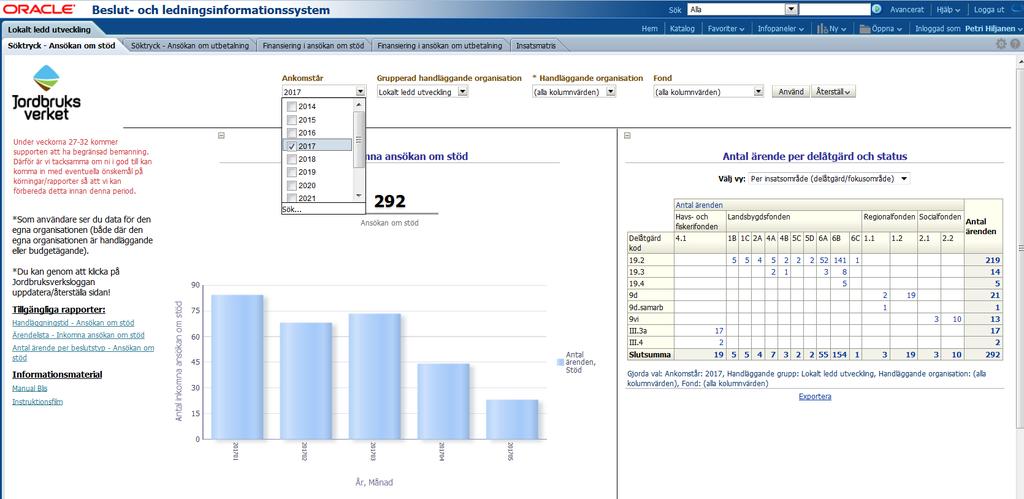Click the Jordbruksverket logo
This screenshot has width=1024, height=499.
[x=46, y=92]
